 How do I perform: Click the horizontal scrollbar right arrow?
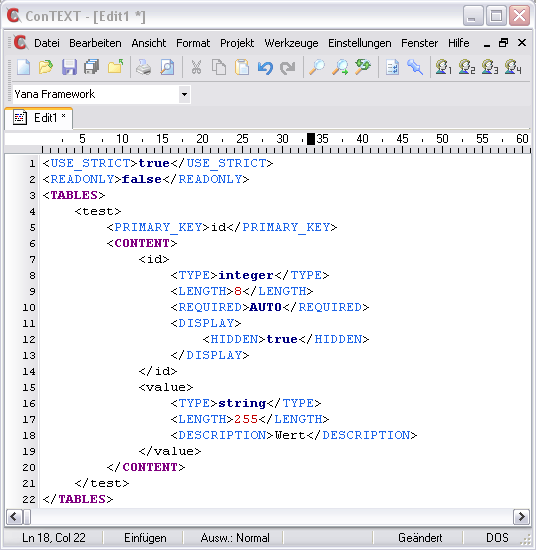[521, 517]
